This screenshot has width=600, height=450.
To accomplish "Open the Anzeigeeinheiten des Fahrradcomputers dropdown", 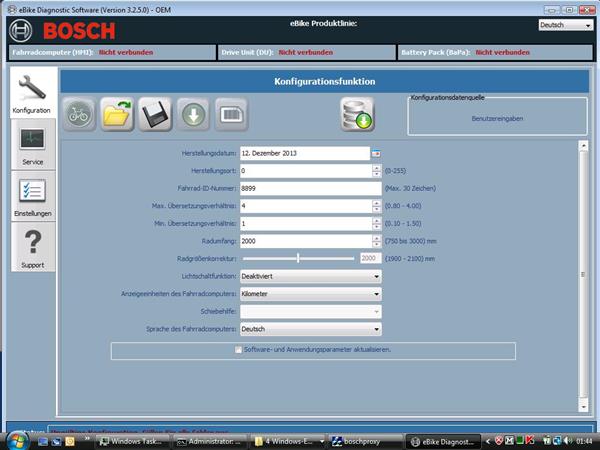I will (x=311, y=294).
